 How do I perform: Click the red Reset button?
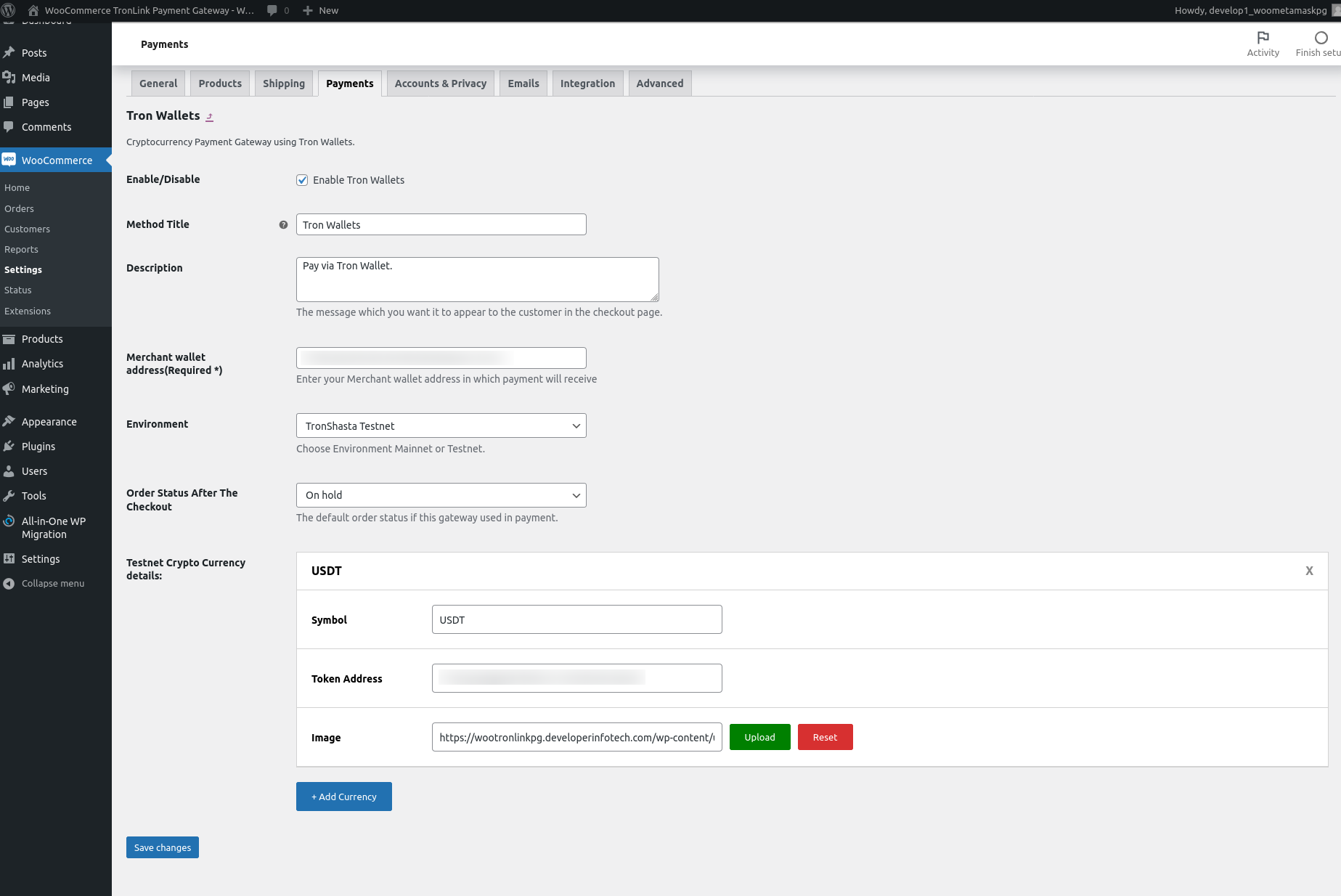point(825,737)
